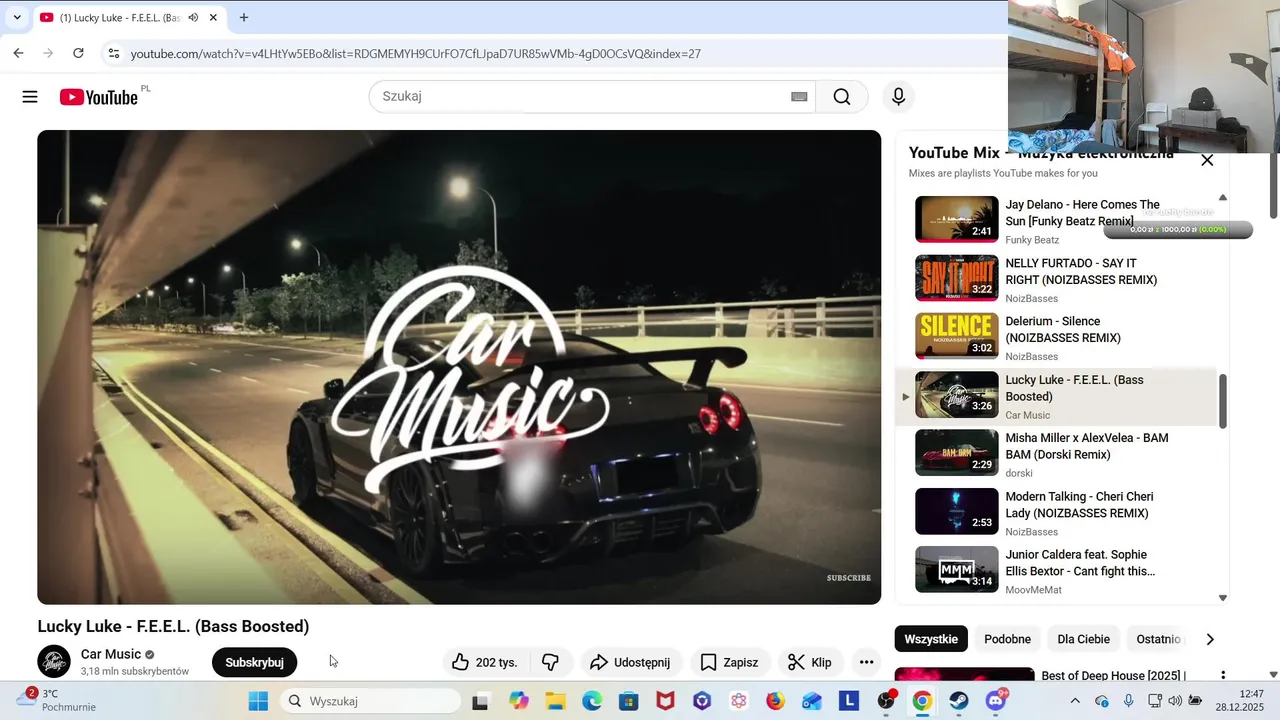The image size is (1280, 720).
Task: Open Task View on taskbar
Action: click(x=481, y=701)
